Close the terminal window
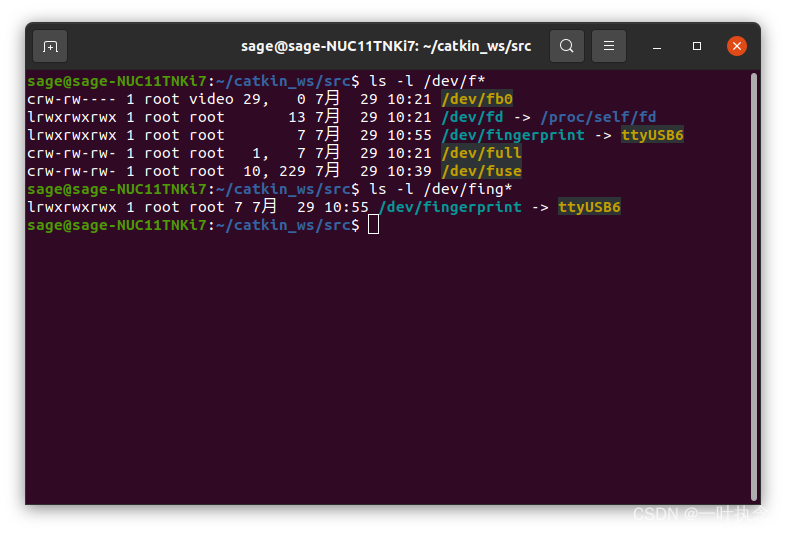 point(737,46)
